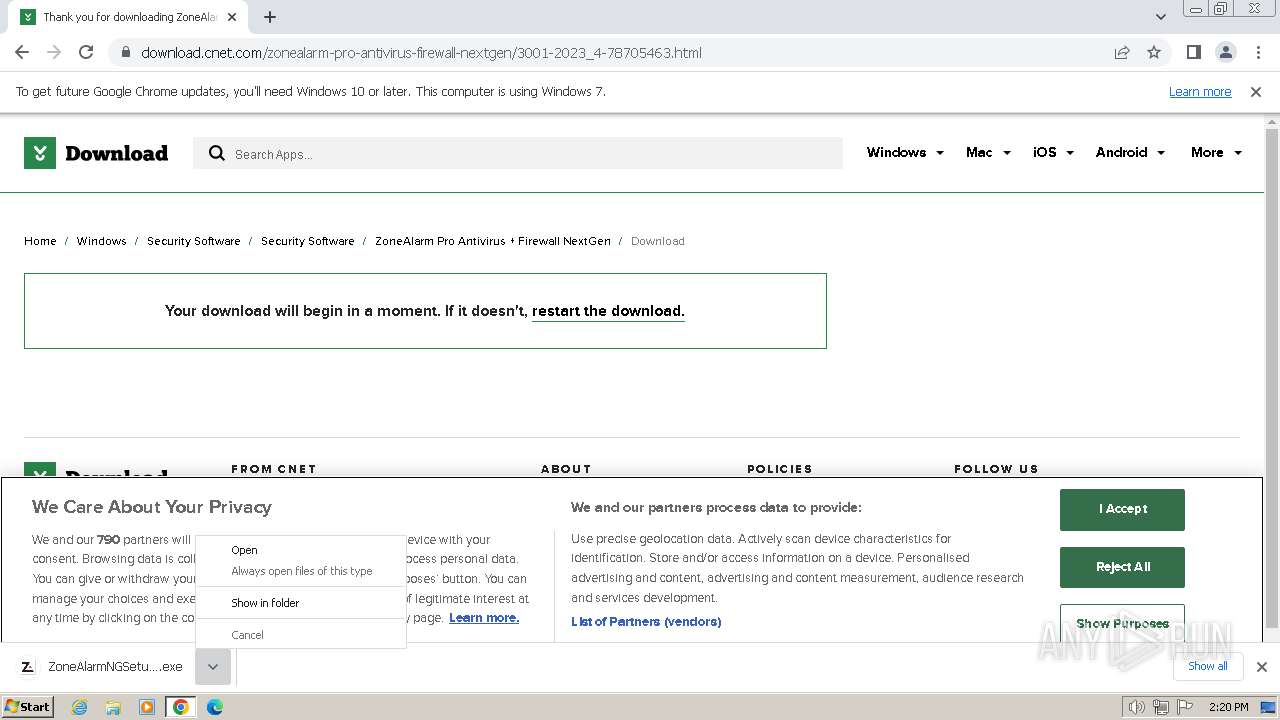Select Show in folder option
The width and height of the screenshot is (1280, 720).
[265, 603]
